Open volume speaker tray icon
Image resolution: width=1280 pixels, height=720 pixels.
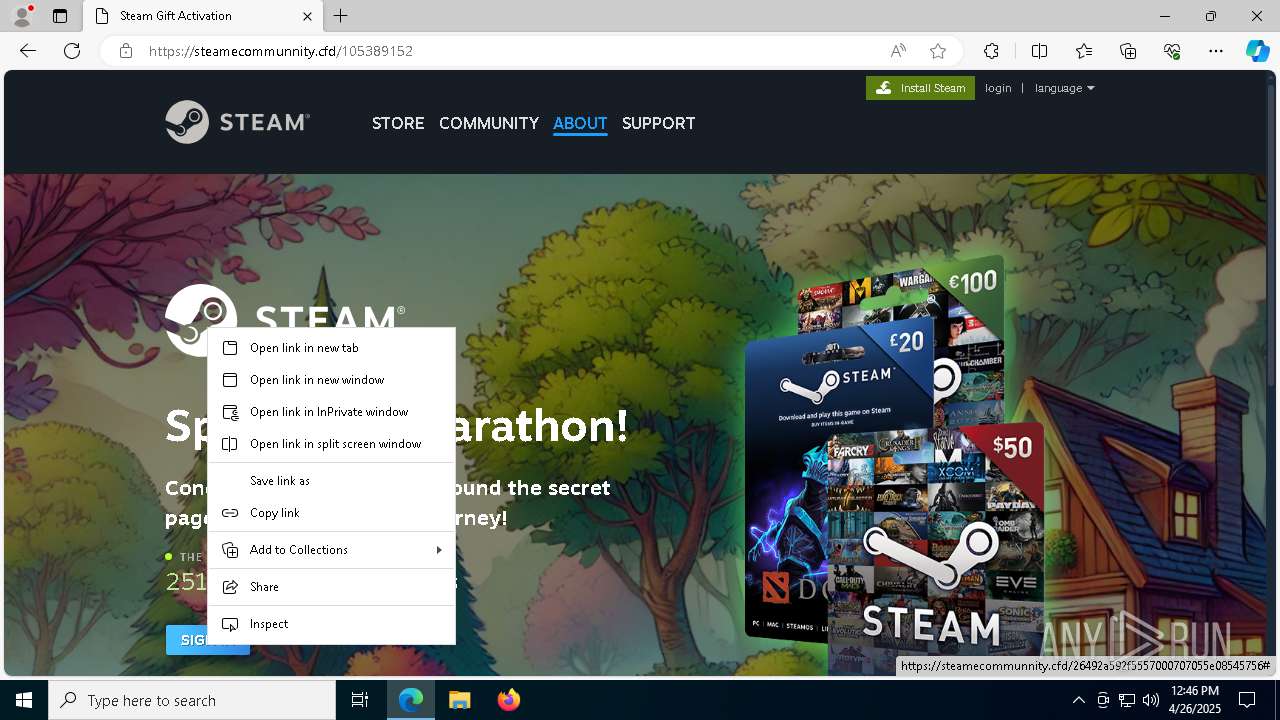pos(1151,700)
